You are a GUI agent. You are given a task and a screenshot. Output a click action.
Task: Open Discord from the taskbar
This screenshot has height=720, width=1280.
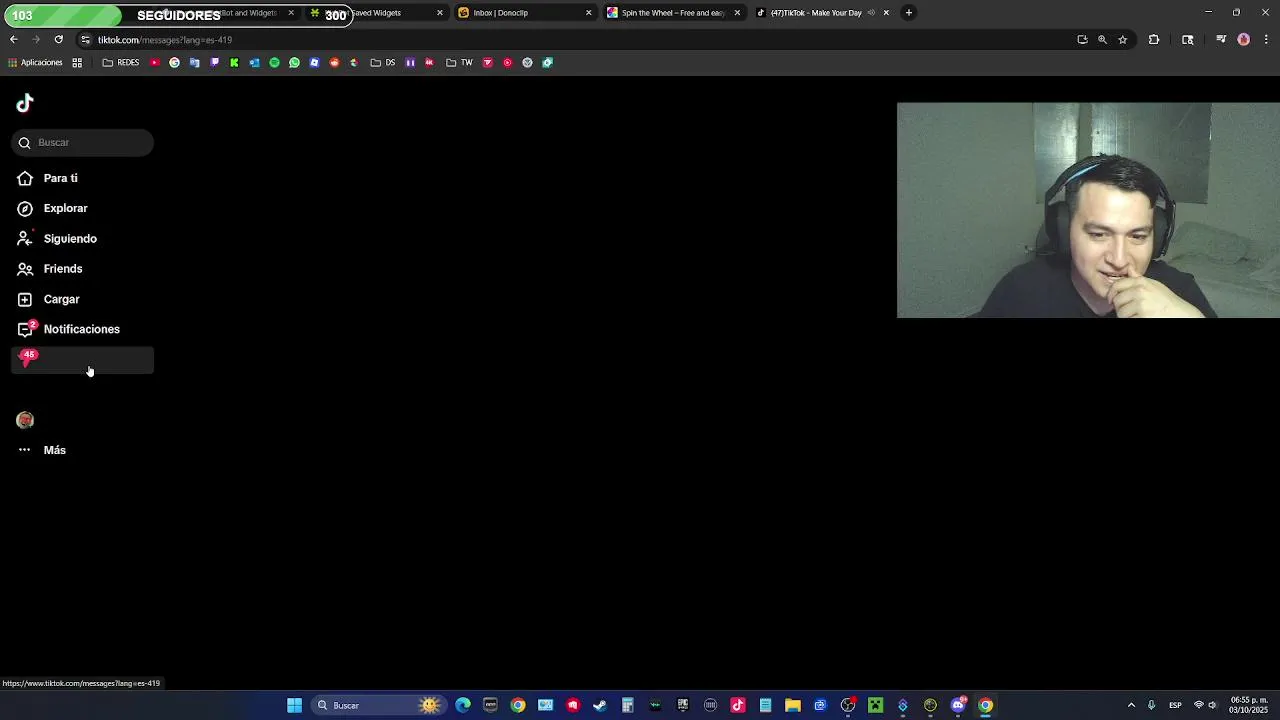[958, 706]
